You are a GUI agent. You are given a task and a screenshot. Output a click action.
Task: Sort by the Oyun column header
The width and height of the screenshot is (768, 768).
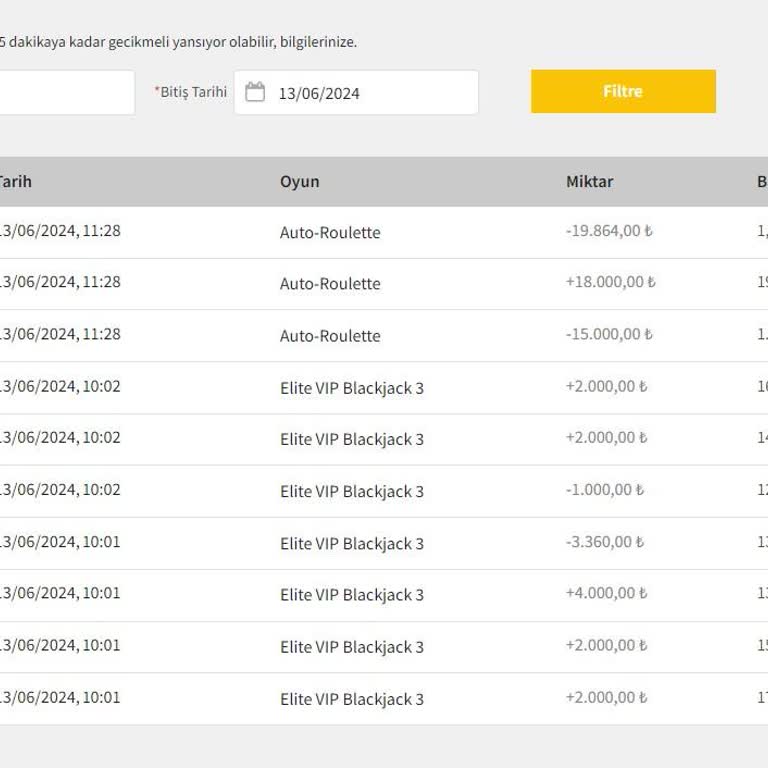tap(300, 182)
